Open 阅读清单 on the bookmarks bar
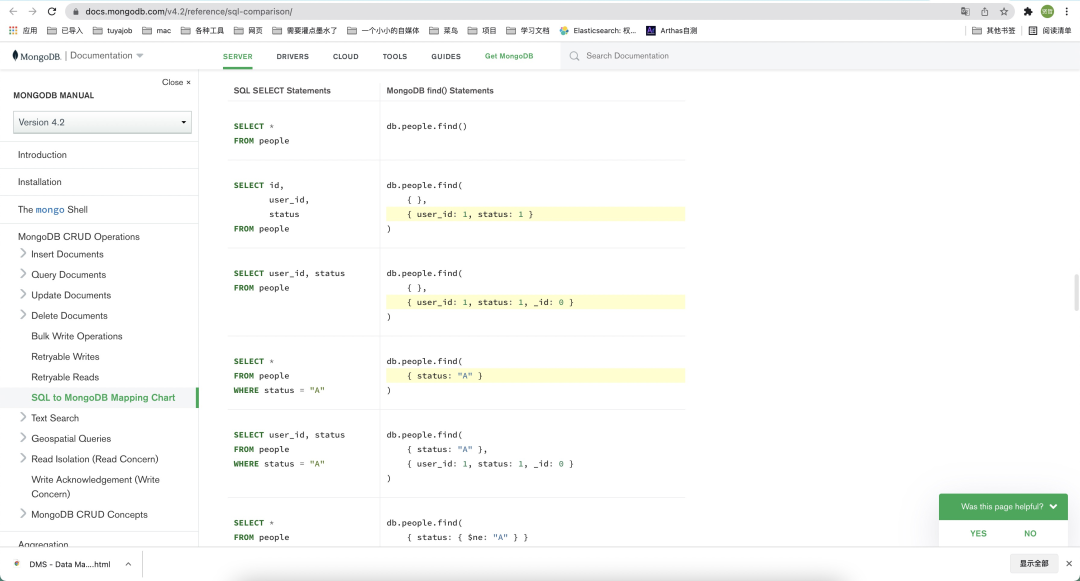Viewport: 1080px width, 581px height. 1056,30
